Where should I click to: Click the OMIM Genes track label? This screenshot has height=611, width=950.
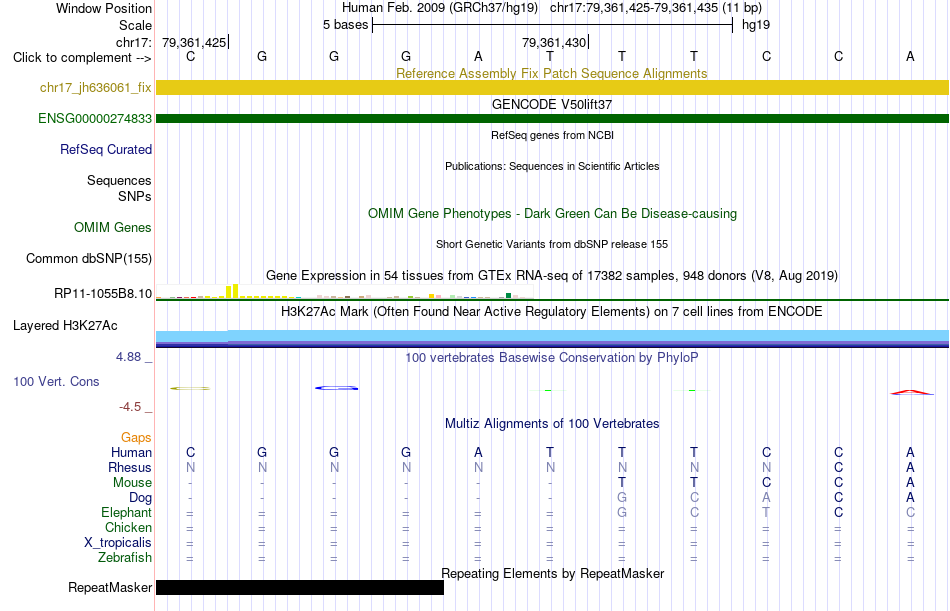click(x=113, y=227)
